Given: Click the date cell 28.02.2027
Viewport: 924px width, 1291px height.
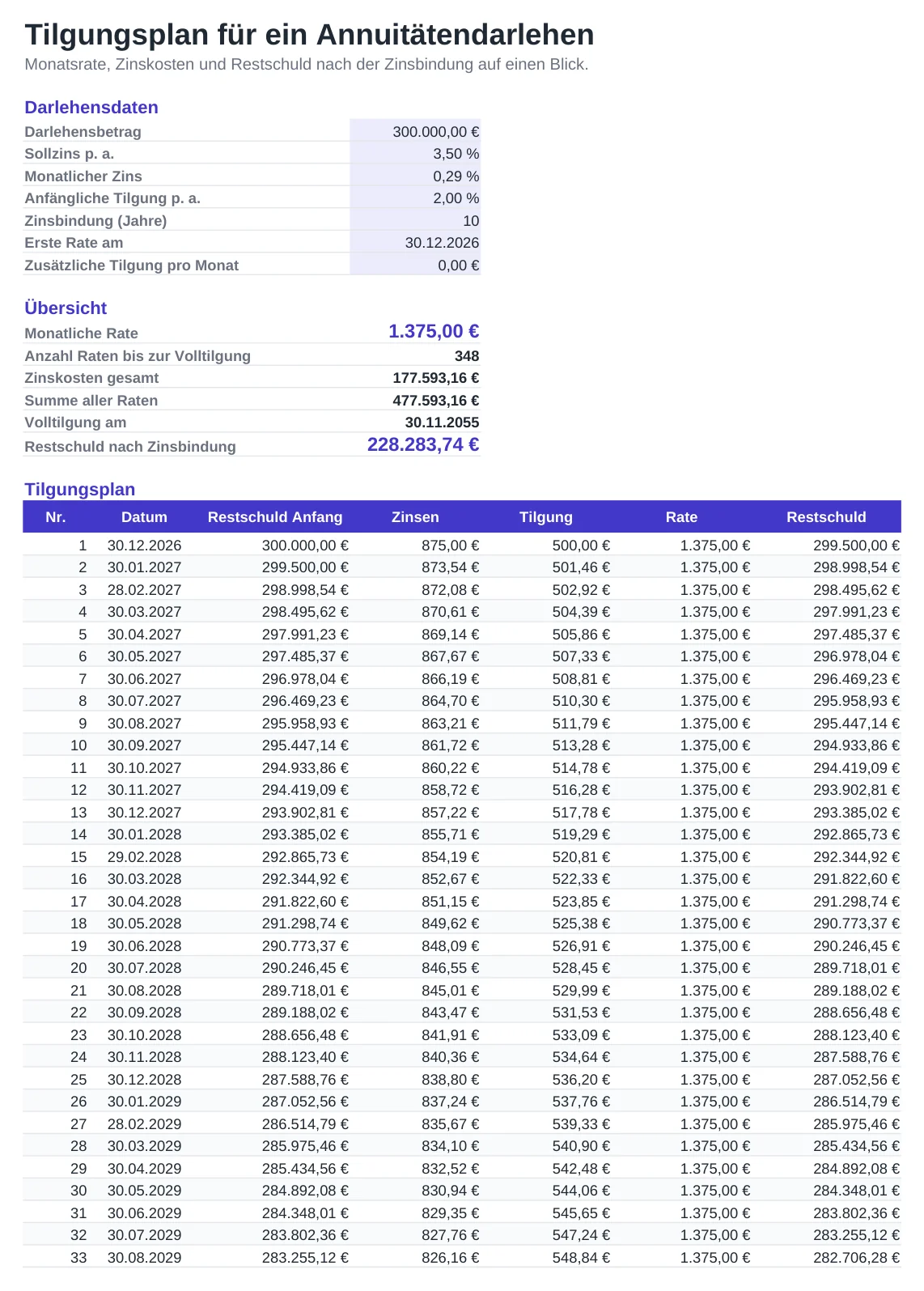Looking at the screenshot, I should [x=144, y=590].
